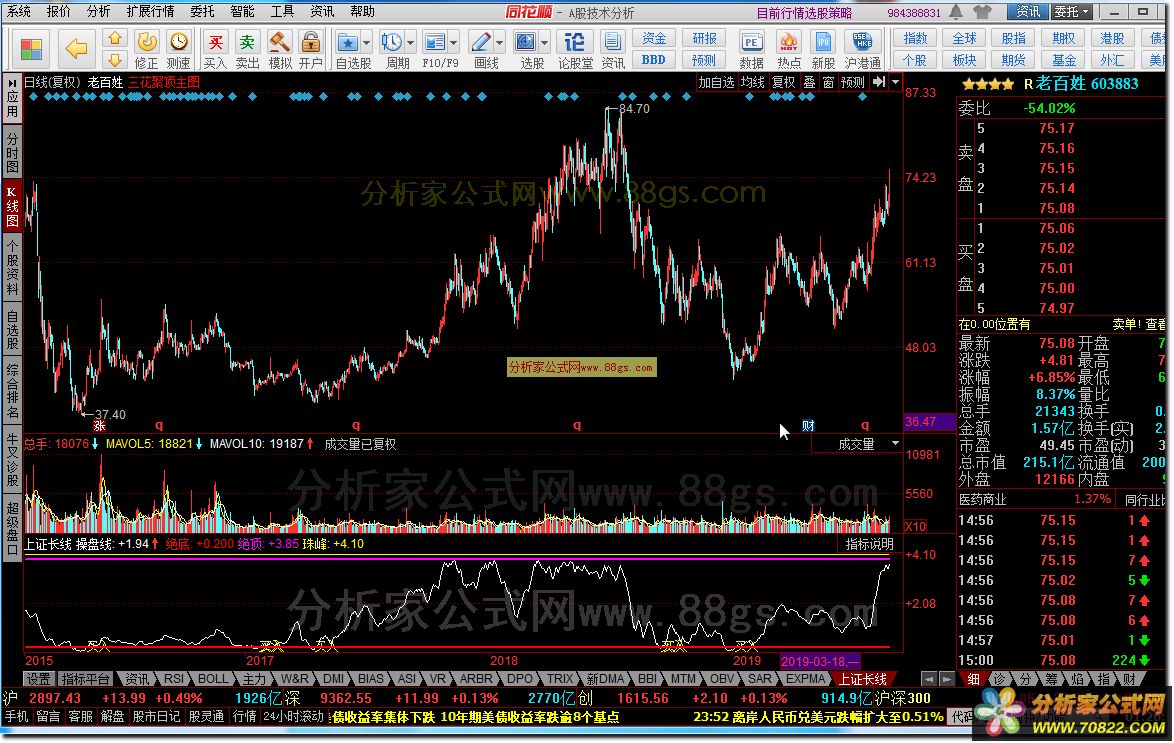Click the 财 marker on chart axis
Viewport: 1174px width, 743px height.
coord(808,425)
